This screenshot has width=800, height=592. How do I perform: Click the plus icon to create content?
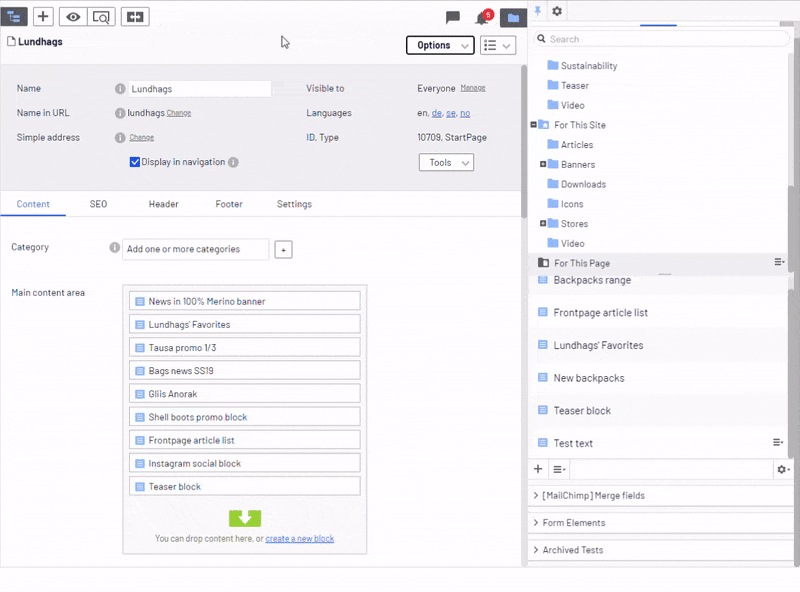43,16
